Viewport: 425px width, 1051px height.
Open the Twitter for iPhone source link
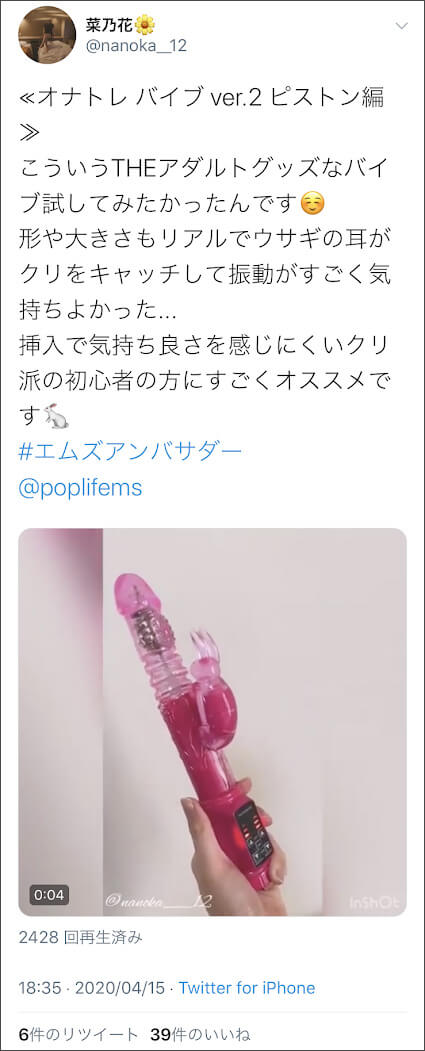(x=247, y=987)
